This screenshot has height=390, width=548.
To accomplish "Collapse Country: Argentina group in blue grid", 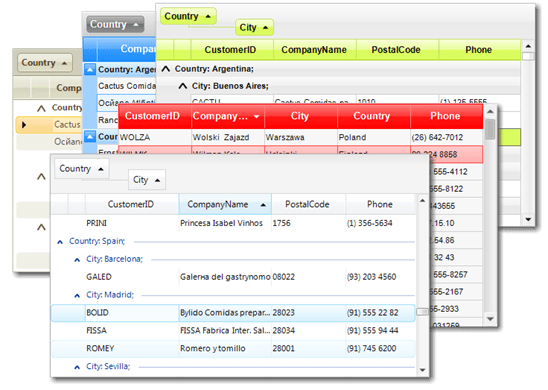I will click(90, 70).
